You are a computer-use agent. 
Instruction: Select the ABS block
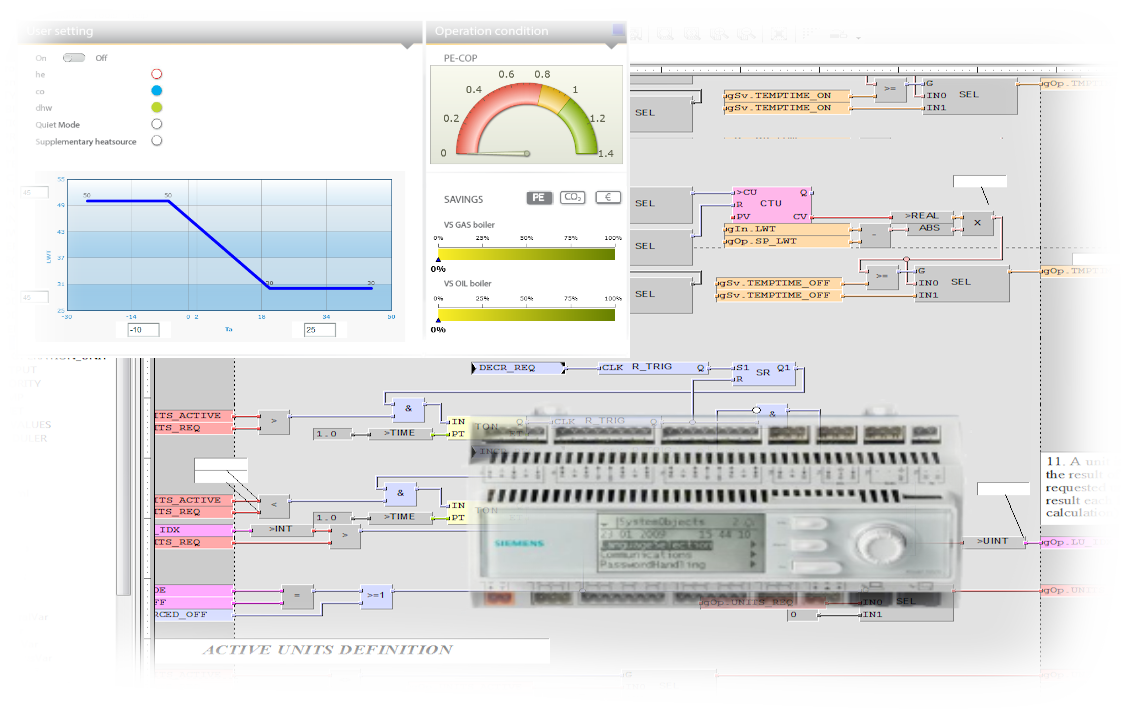[929, 228]
